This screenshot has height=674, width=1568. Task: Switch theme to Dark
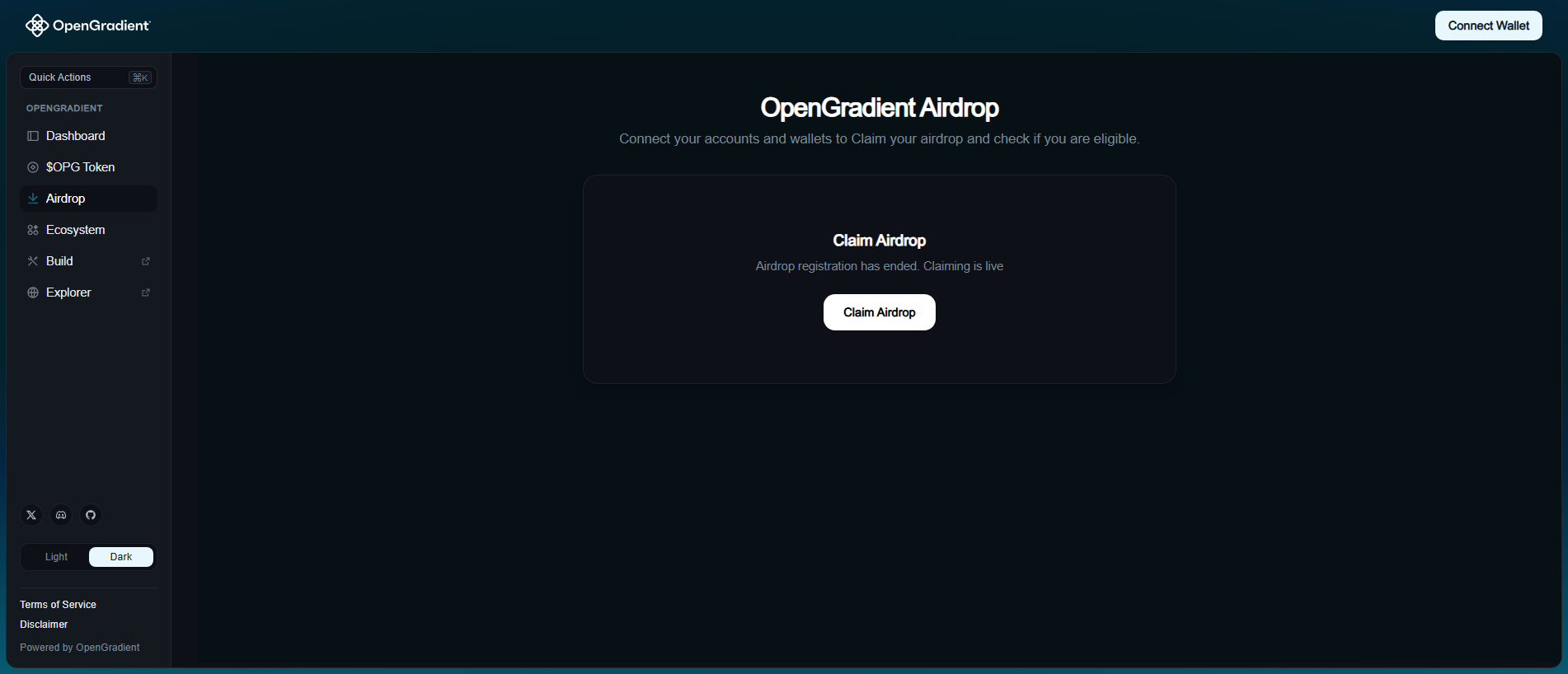tap(121, 557)
